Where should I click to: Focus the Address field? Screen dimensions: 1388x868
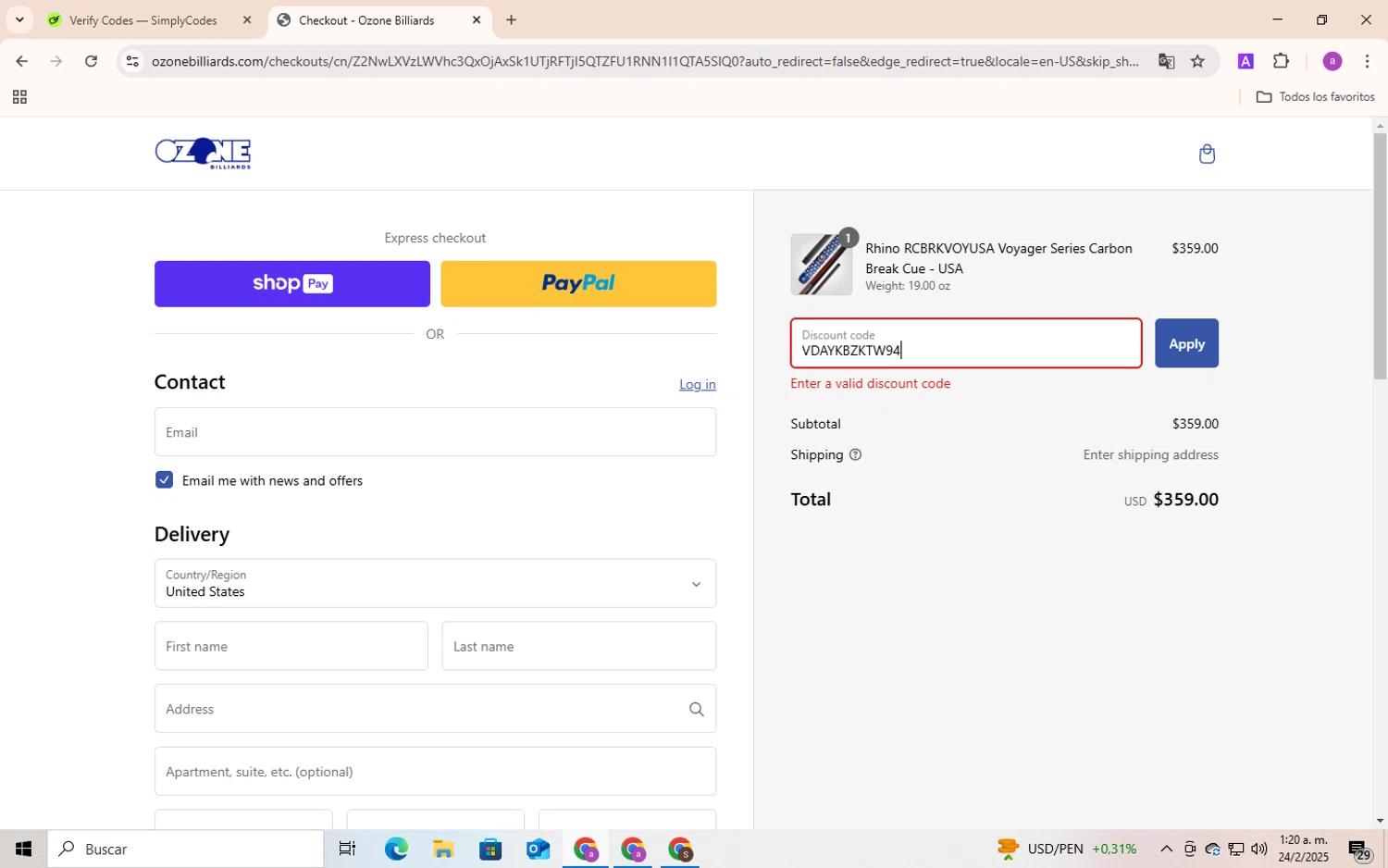point(435,709)
